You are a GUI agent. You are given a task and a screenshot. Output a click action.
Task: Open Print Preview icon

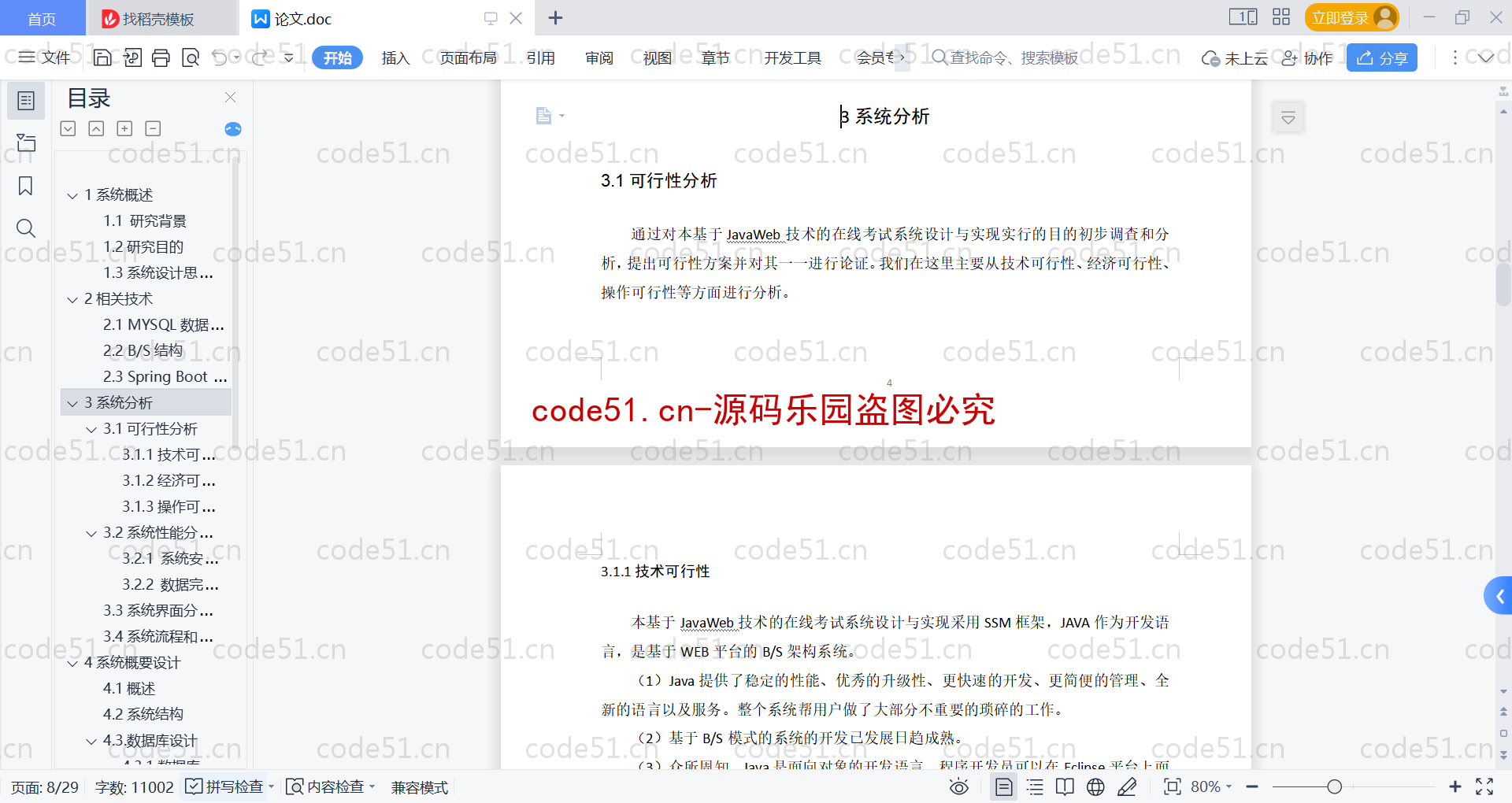click(x=191, y=57)
